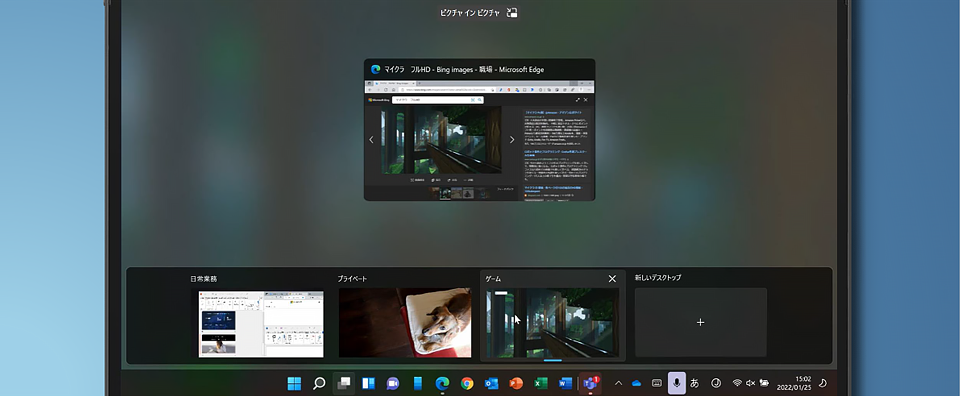Open the Wi-Fi network tray icon

point(737,384)
